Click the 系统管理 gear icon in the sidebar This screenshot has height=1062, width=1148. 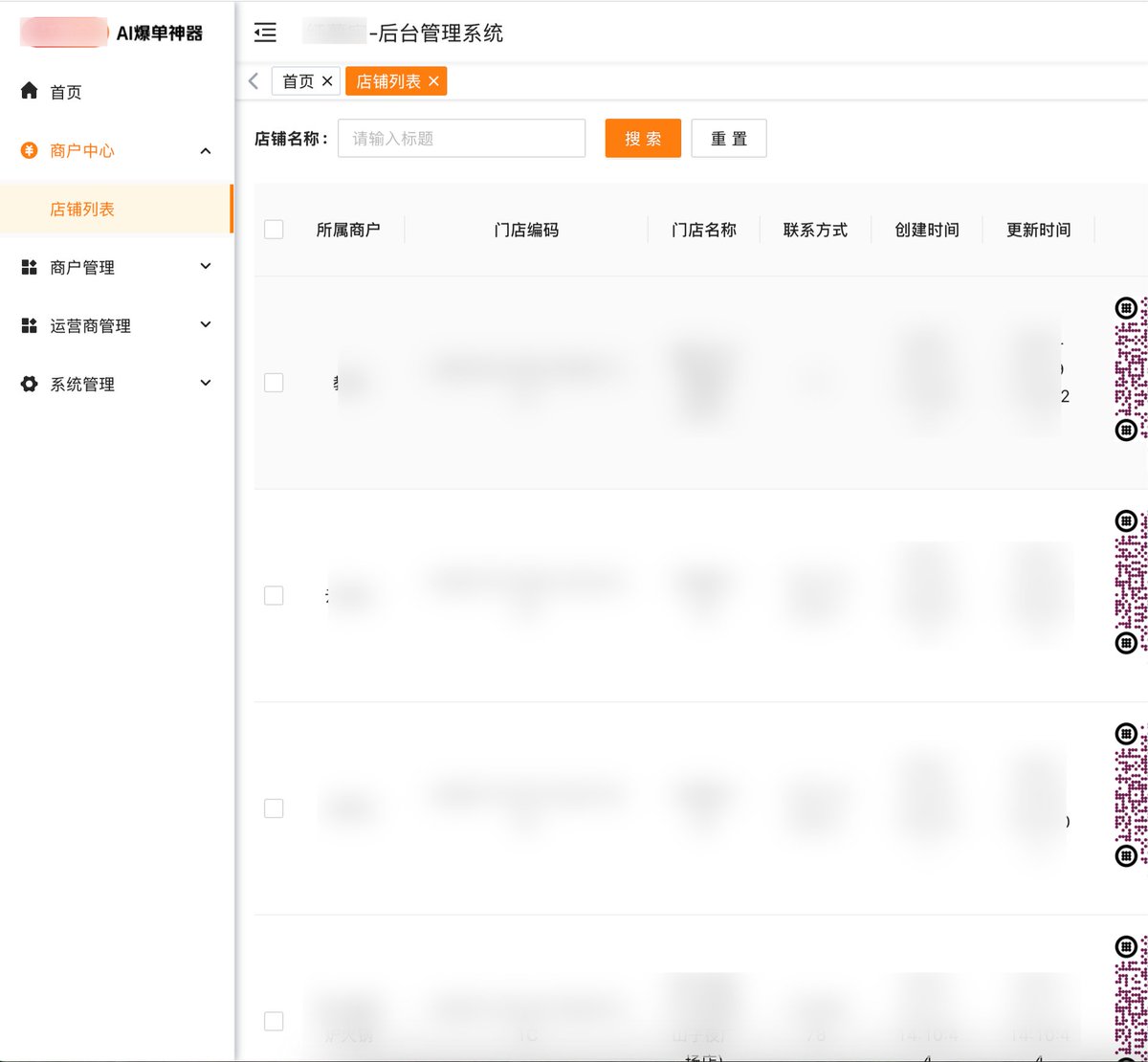[28, 384]
